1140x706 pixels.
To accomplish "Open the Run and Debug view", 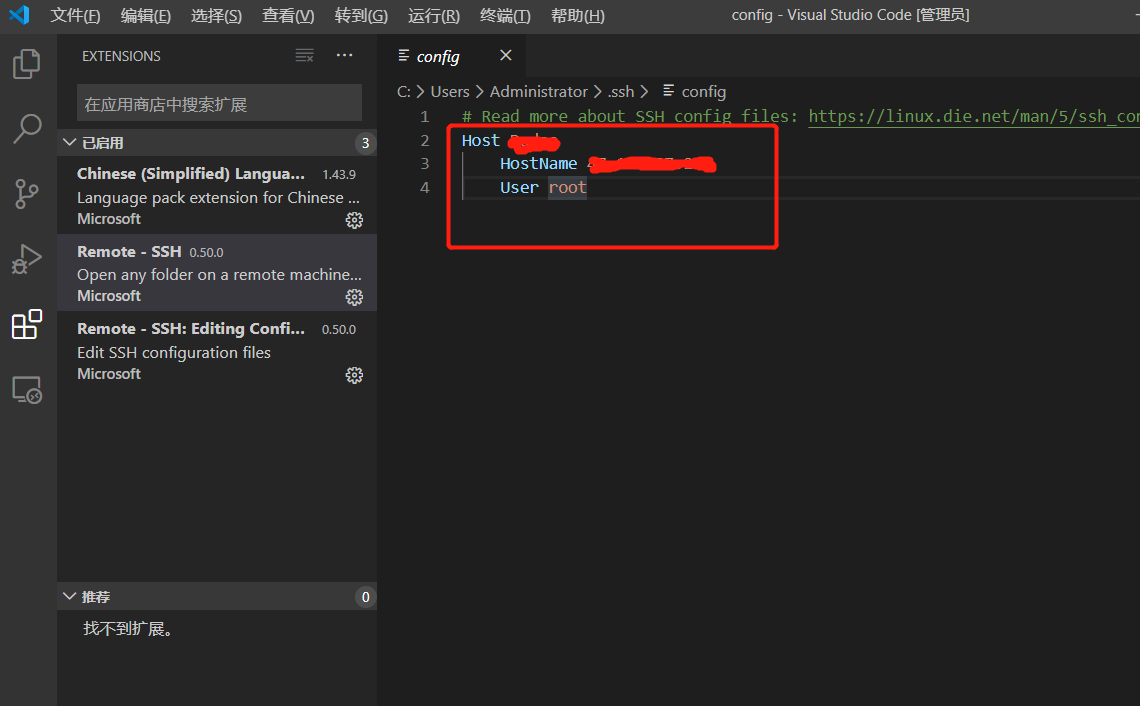I will (27, 259).
